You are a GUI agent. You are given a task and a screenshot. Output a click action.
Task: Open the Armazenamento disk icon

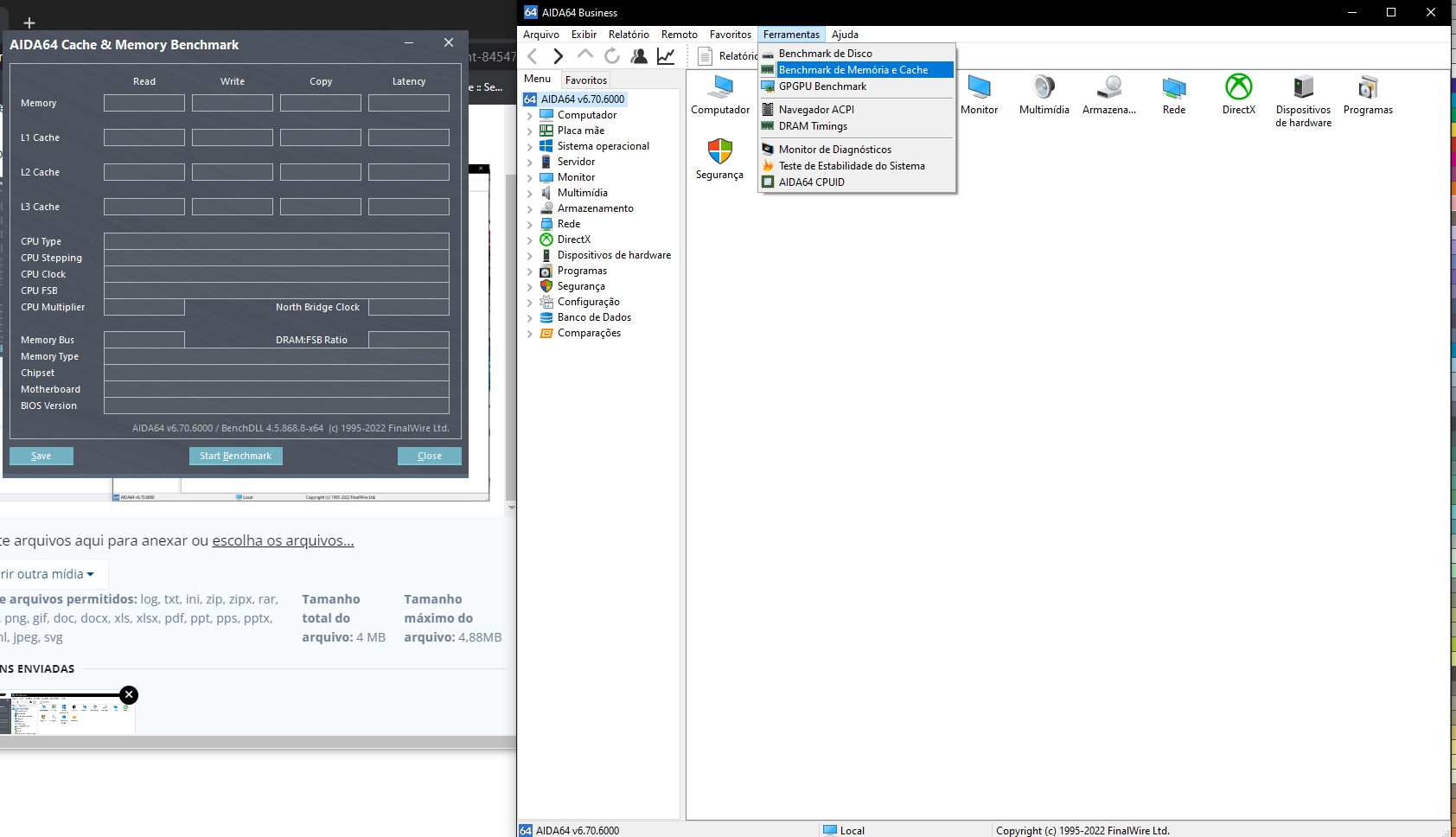pos(1109,94)
